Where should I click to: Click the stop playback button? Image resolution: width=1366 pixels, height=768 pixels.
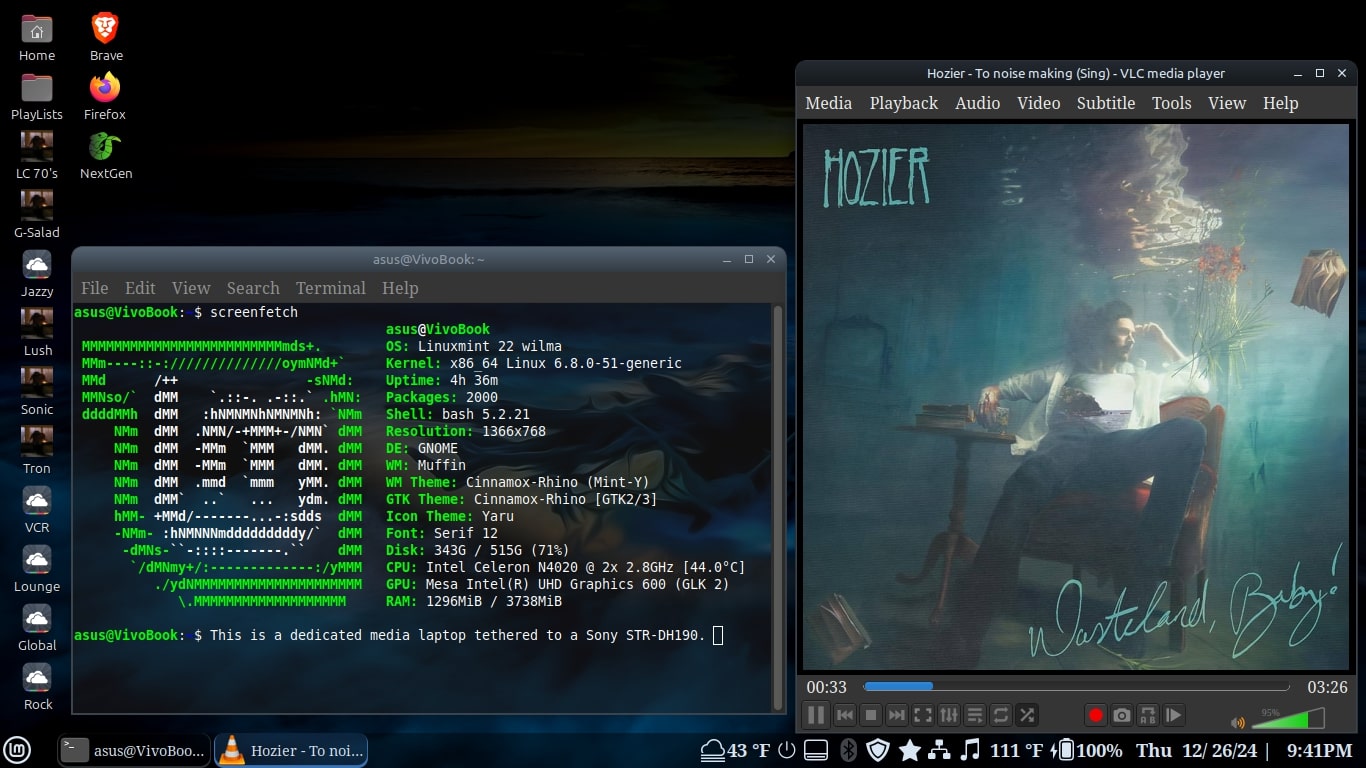click(x=871, y=715)
